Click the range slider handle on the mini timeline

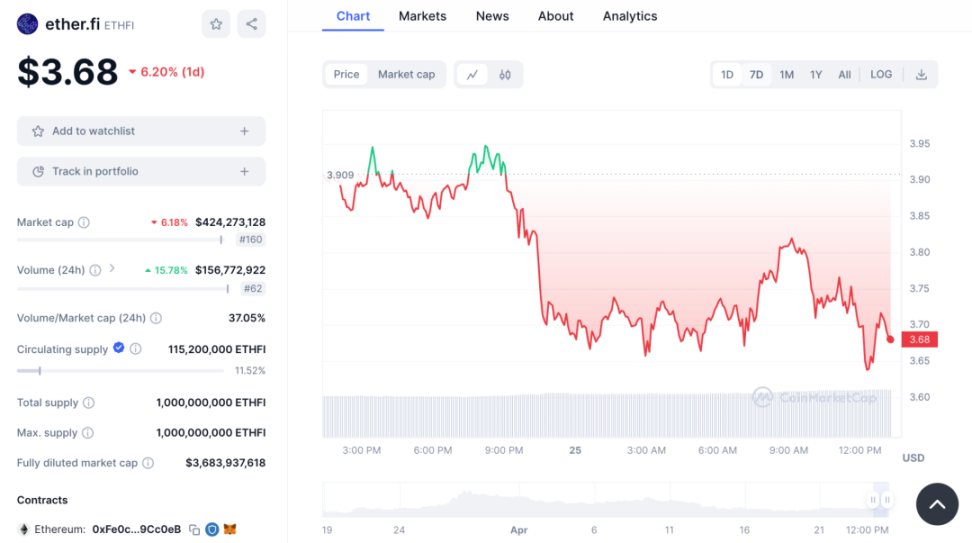[x=873, y=499]
